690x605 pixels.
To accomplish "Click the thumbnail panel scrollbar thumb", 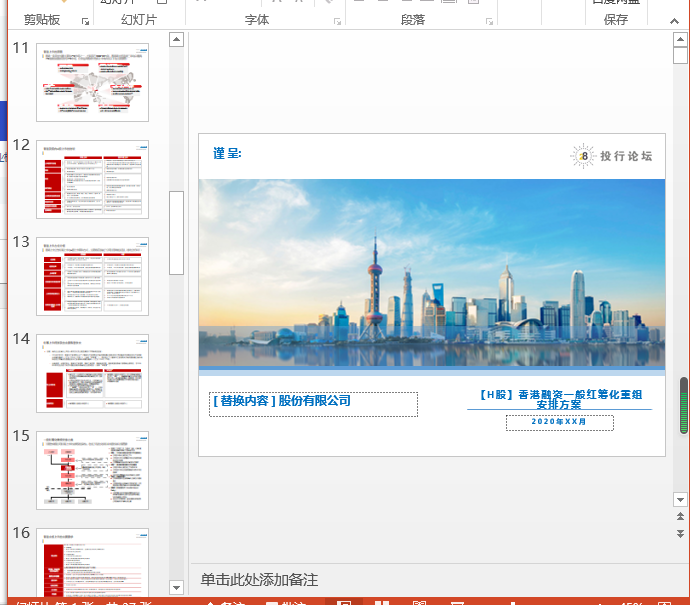I will click(x=177, y=232).
